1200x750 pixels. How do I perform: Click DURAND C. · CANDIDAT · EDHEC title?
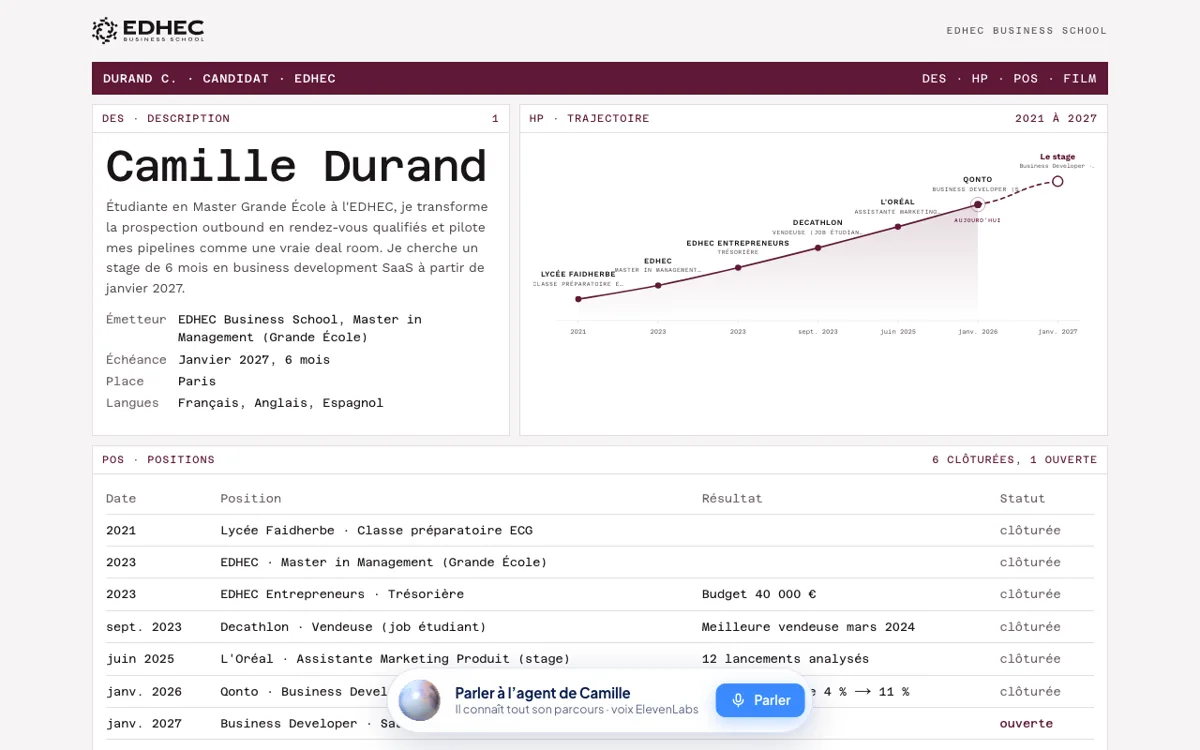pos(219,79)
